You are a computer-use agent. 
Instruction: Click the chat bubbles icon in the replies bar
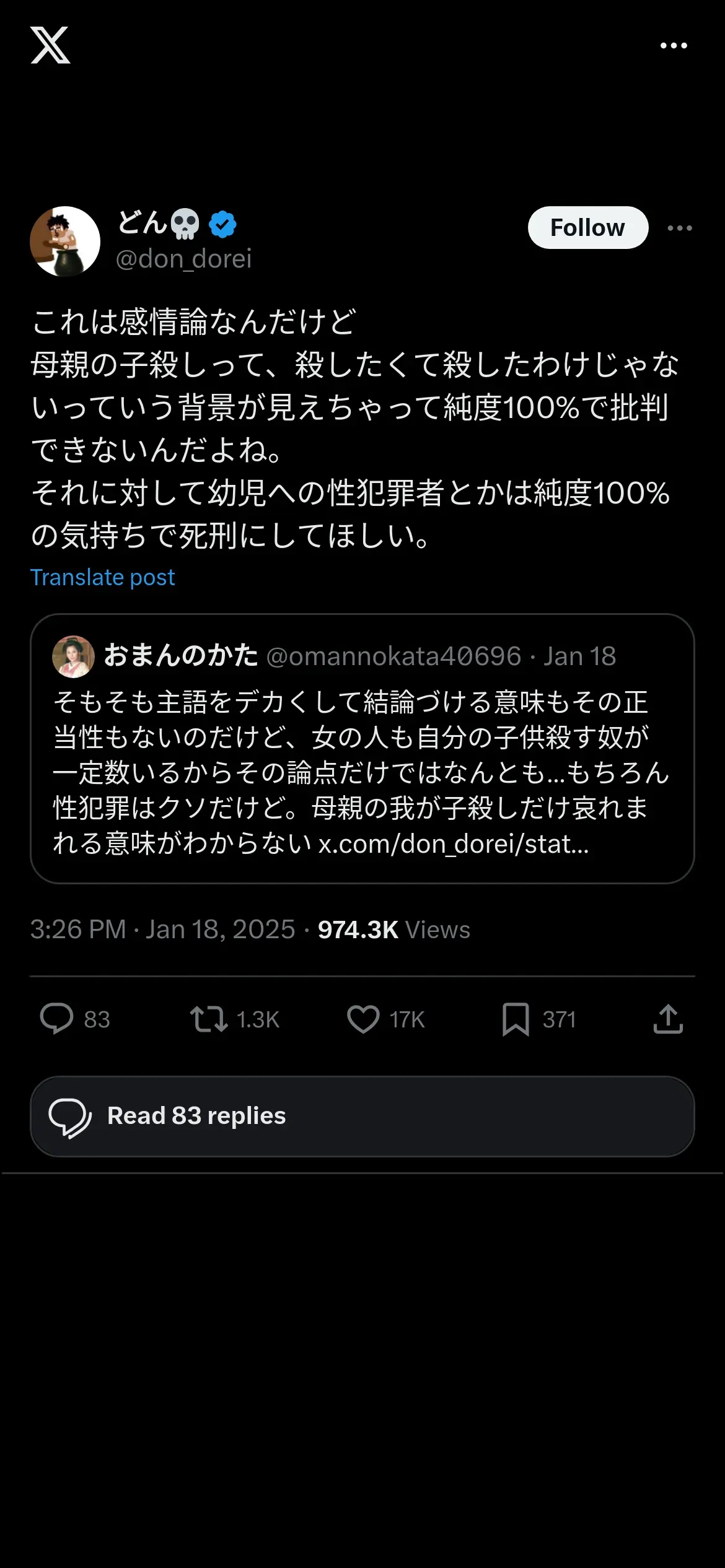70,1118
